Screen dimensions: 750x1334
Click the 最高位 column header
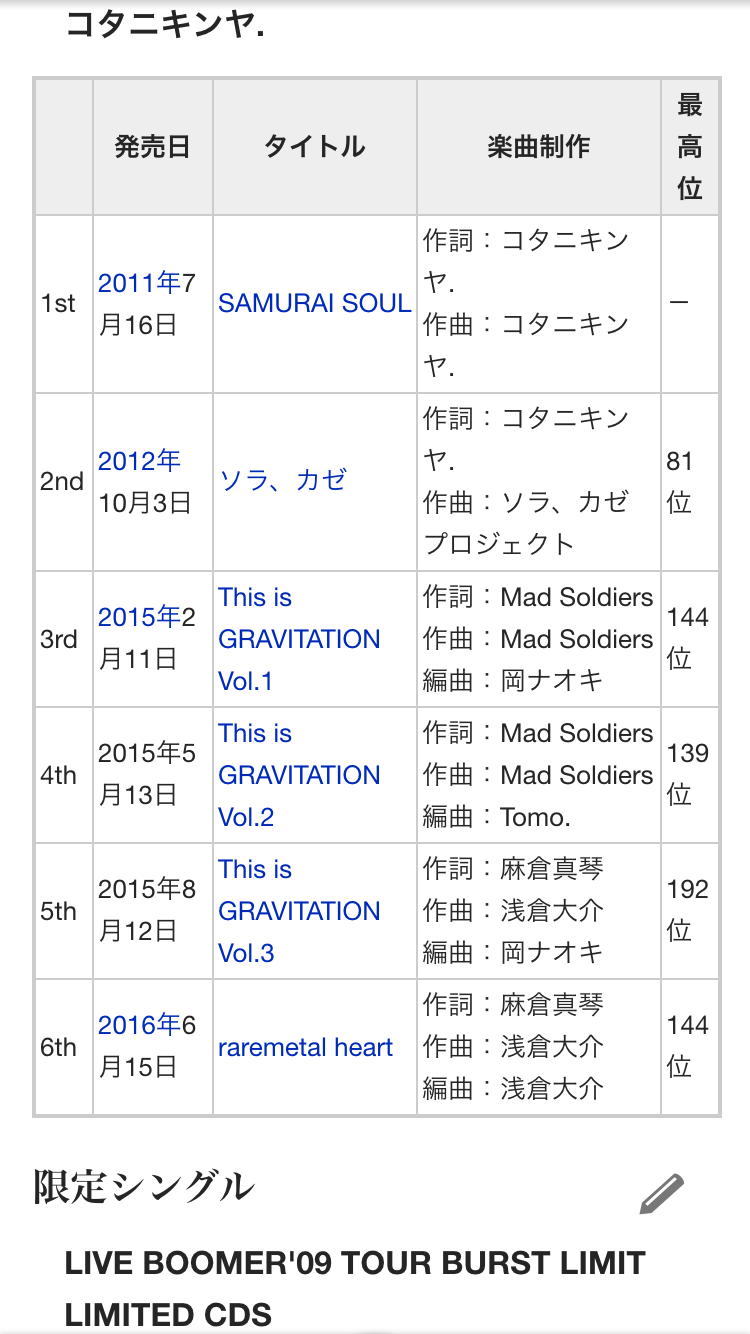pos(690,147)
